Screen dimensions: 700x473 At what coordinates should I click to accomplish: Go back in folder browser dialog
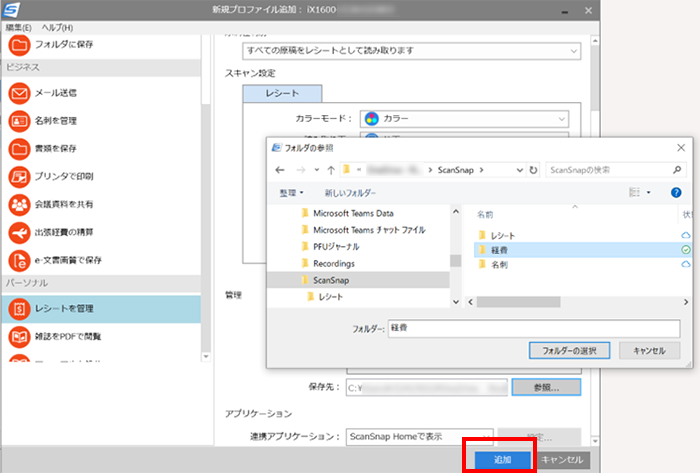point(280,170)
